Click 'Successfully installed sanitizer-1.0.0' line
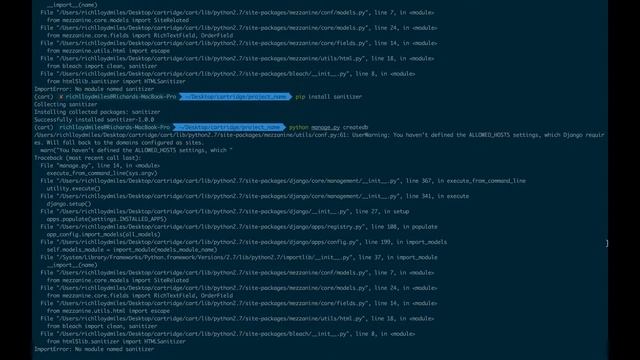Screen dimensions: 640x360 [94, 120]
